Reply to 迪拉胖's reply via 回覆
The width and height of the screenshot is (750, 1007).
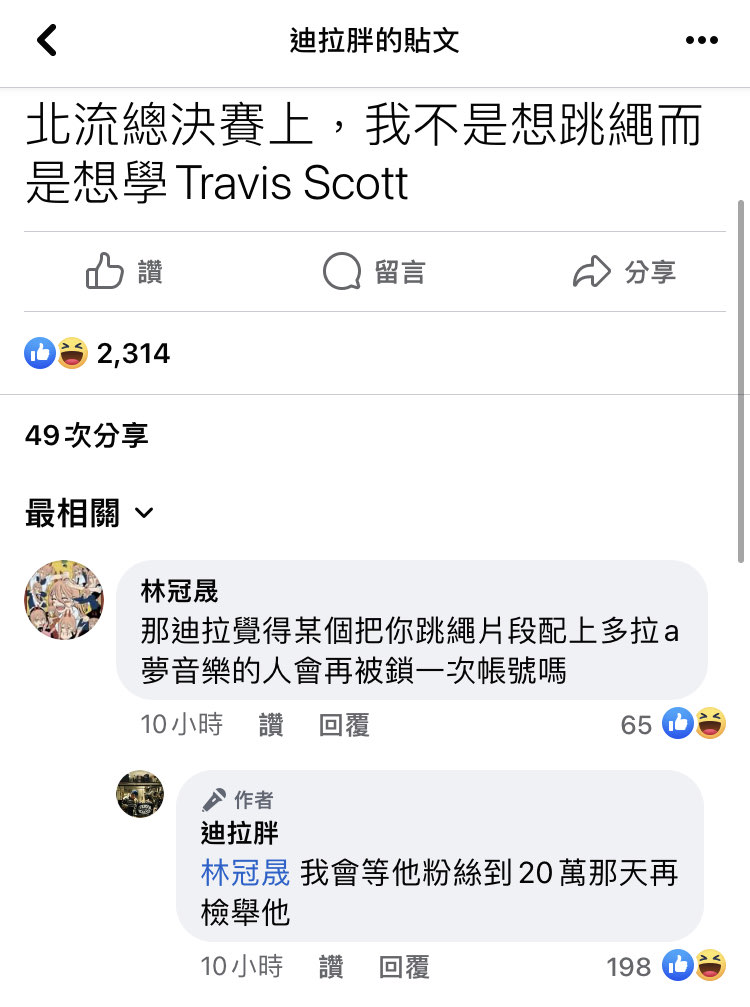404,967
